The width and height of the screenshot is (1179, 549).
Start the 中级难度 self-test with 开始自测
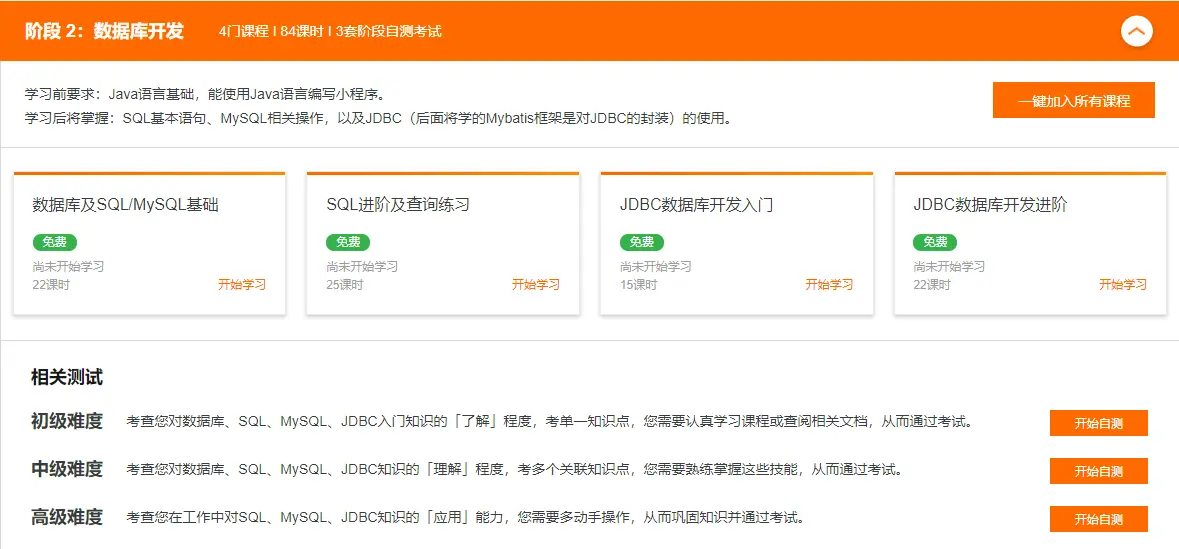pyautogui.click(x=1099, y=471)
